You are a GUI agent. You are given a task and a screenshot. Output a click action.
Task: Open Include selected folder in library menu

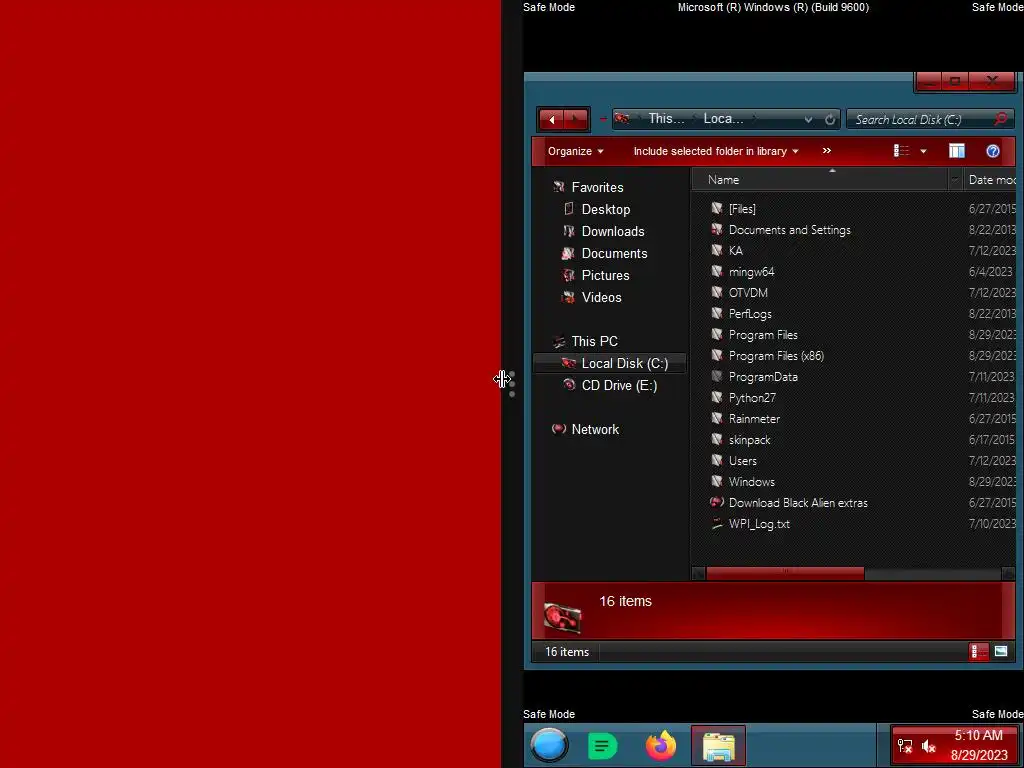pyautogui.click(x=716, y=151)
